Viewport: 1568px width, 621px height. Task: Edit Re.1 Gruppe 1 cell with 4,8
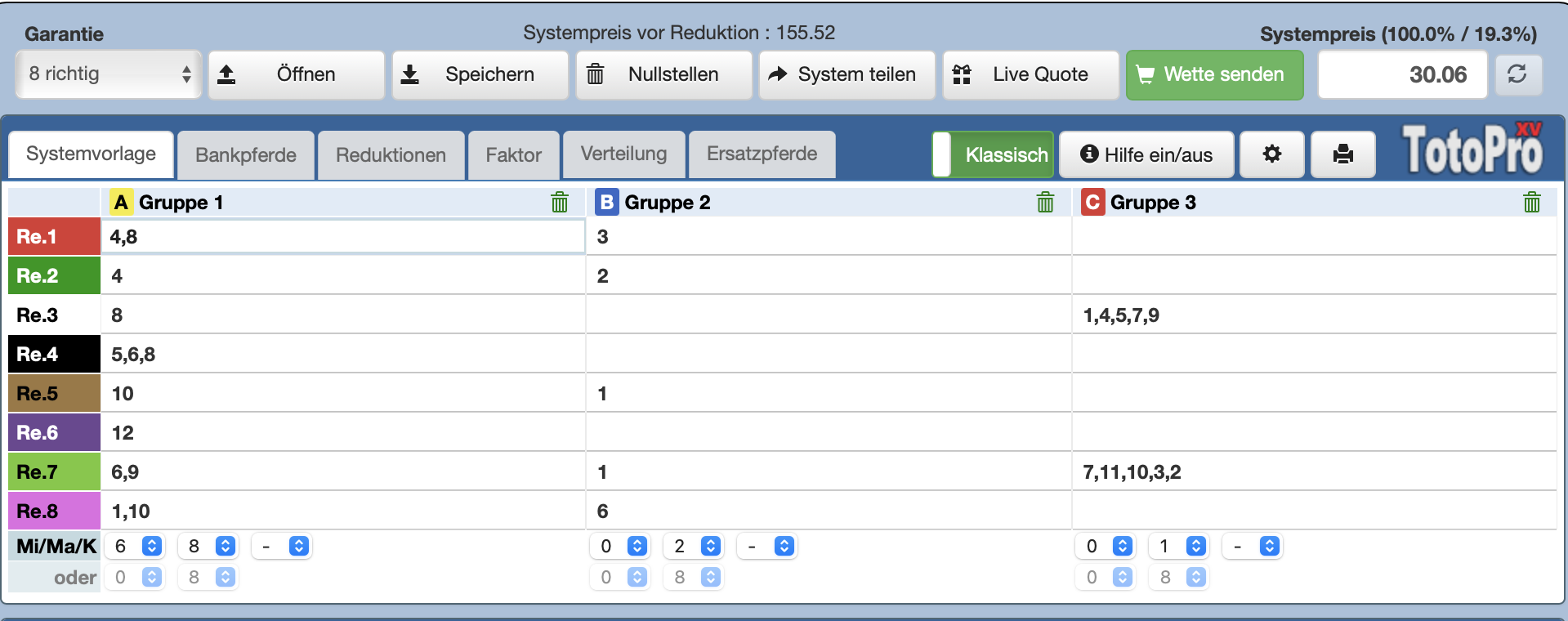pyautogui.click(x=343, y=236)
